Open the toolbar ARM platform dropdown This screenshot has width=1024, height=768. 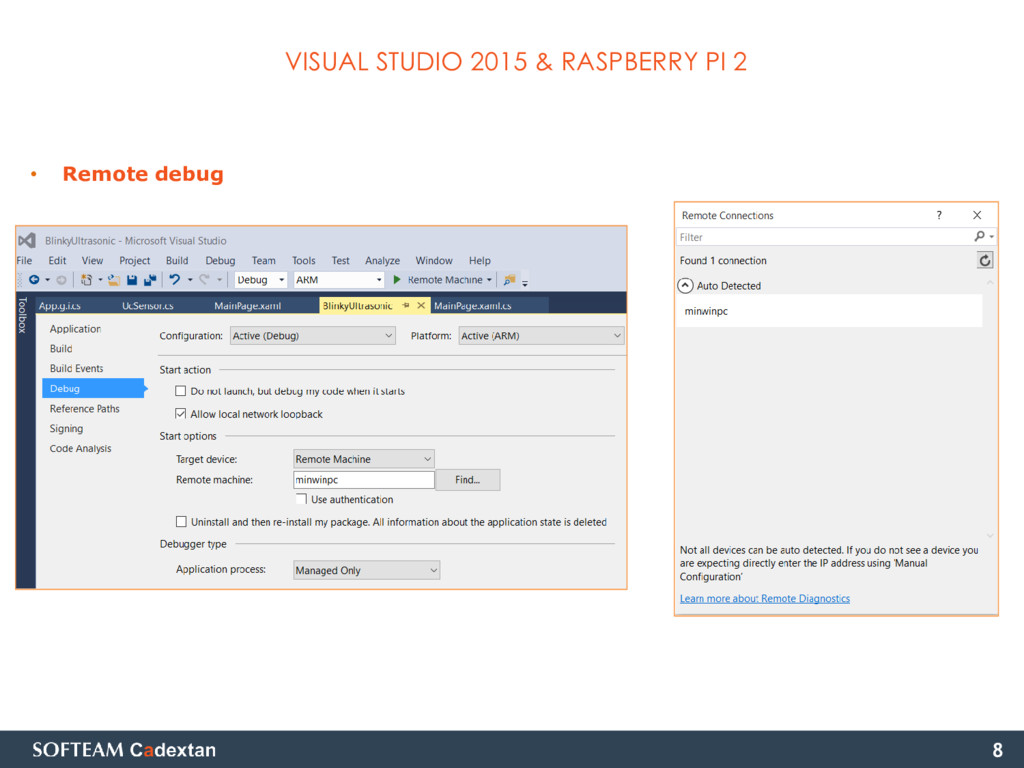(338, 280)
